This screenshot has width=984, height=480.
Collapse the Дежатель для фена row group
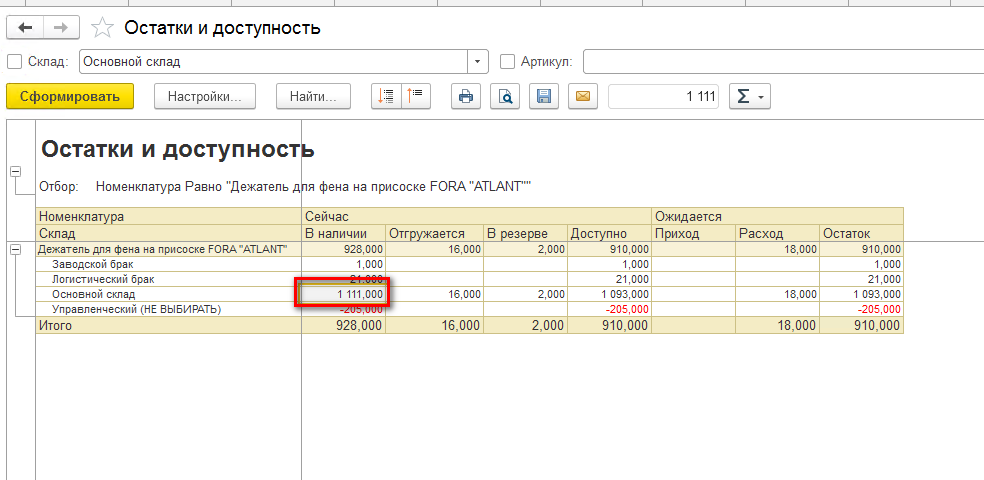click(x=15, y=249)
